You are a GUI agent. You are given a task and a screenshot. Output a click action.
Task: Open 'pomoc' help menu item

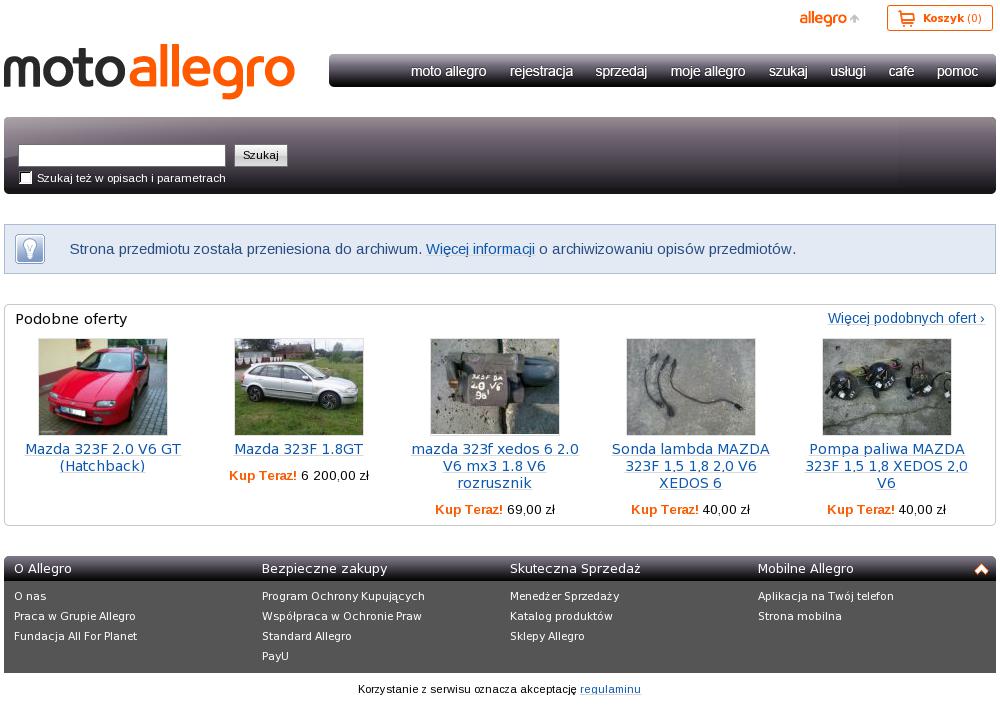pos(957,71)
